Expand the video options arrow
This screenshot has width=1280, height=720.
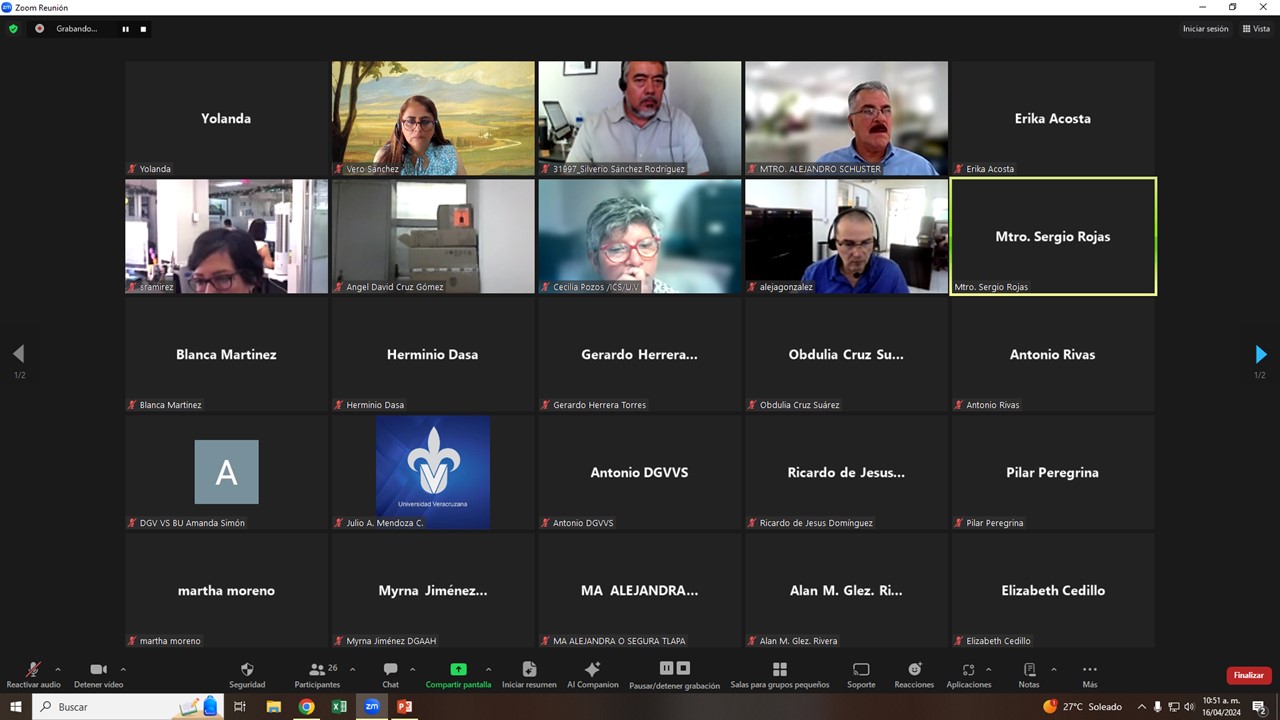pyautogui.click(x=123, y=669)
